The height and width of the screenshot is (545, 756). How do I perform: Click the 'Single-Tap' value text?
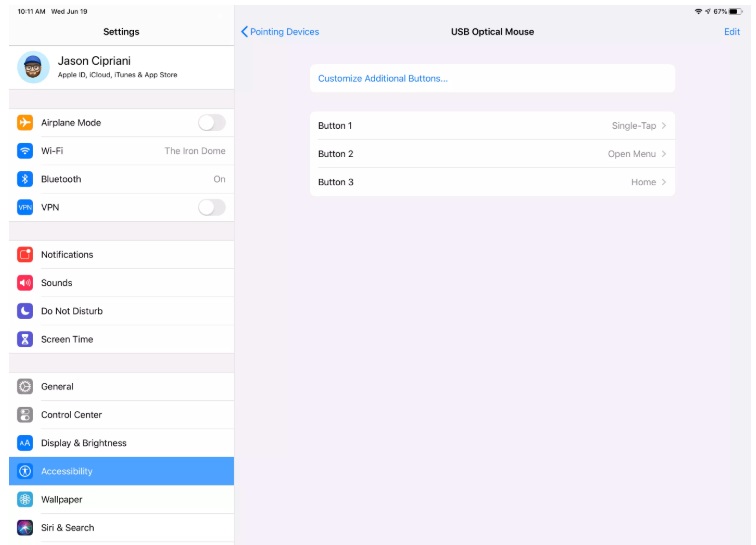634,126
